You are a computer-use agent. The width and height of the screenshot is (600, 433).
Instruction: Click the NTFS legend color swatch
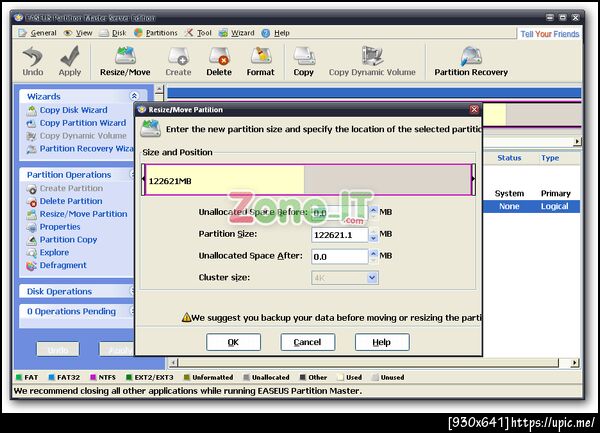(x=93, y=378)
